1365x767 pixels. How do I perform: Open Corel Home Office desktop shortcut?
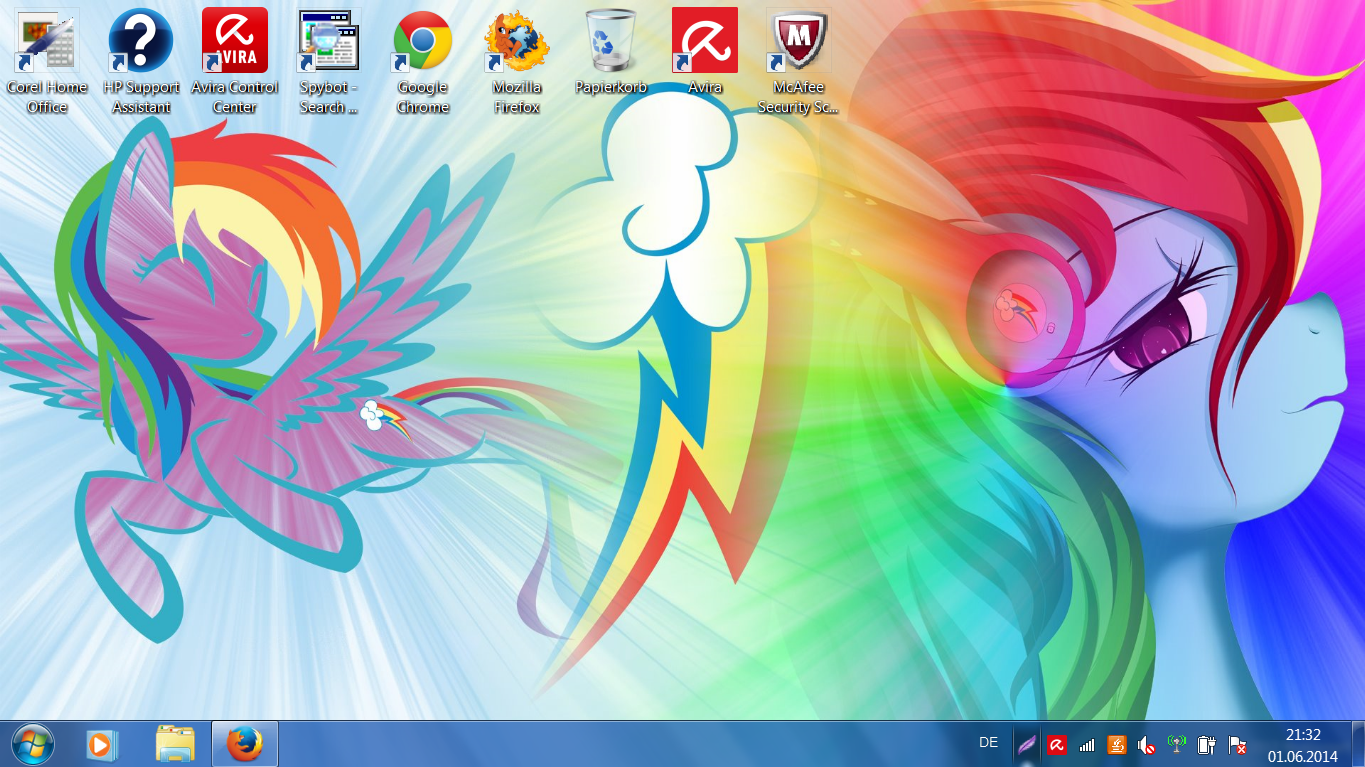pyautogui.click(x=47, y=62)
